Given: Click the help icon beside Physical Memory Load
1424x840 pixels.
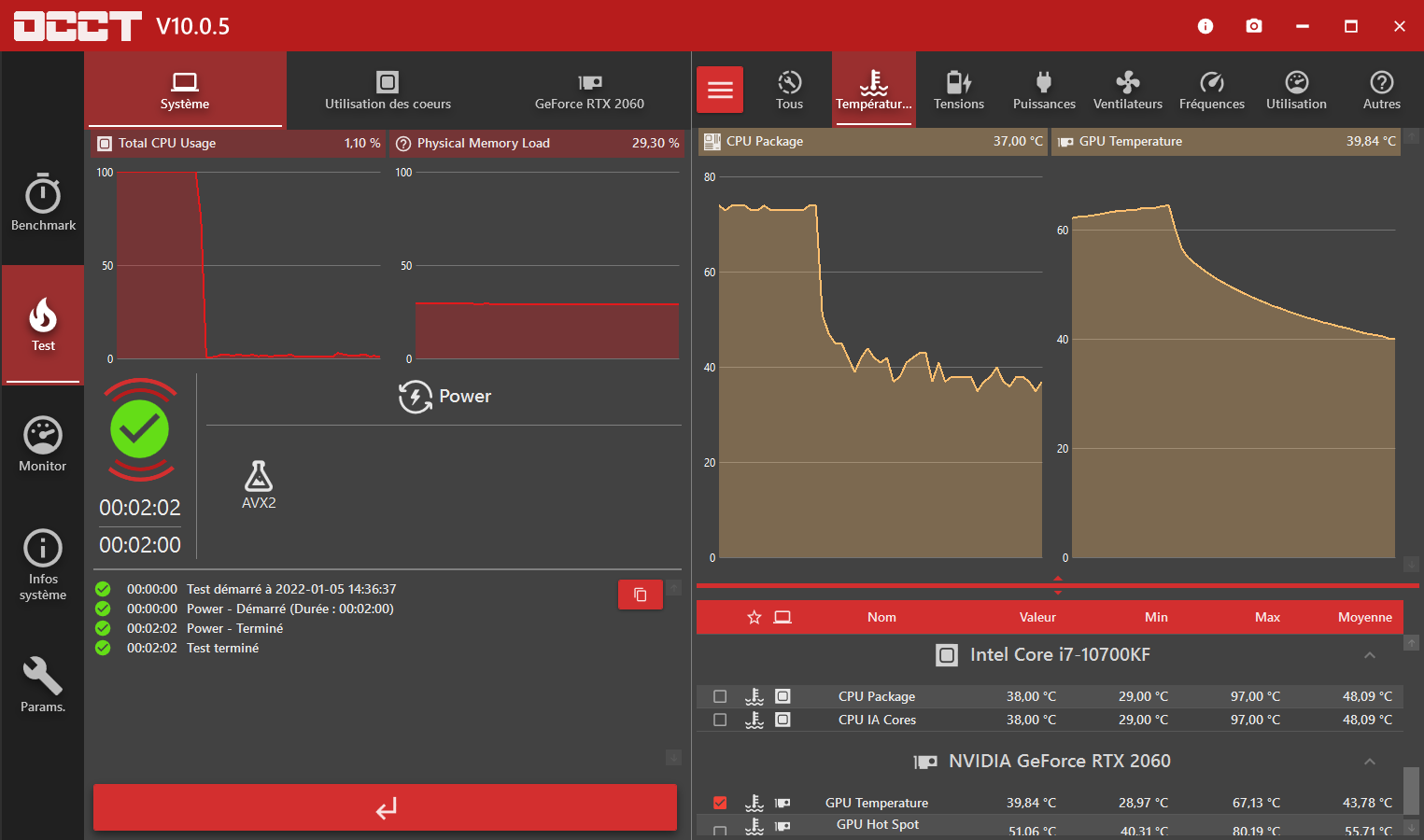Looking at the screenshot, I should 403,144.
